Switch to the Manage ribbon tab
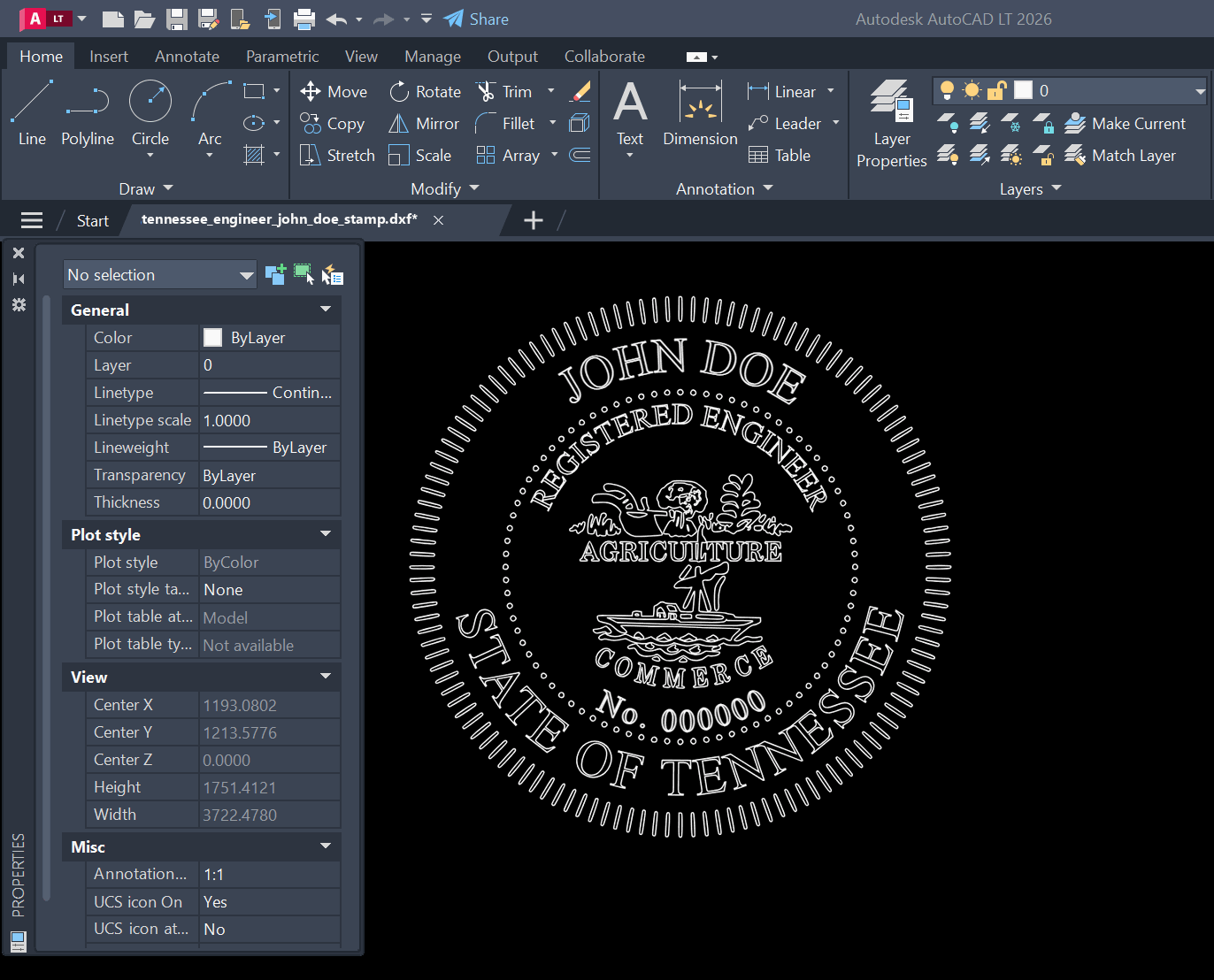This screenshot has height=980, width=1214. pos(433,56)
